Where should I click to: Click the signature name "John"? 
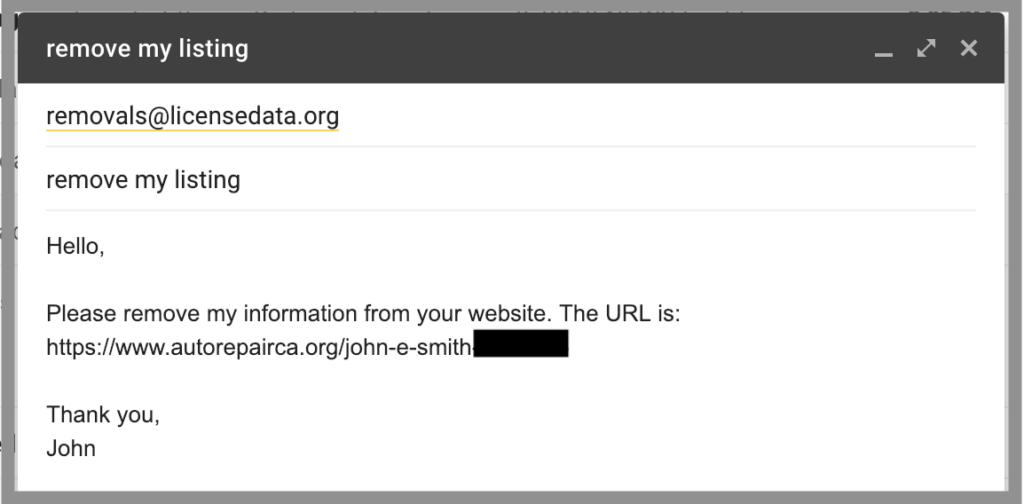(71, 447)
